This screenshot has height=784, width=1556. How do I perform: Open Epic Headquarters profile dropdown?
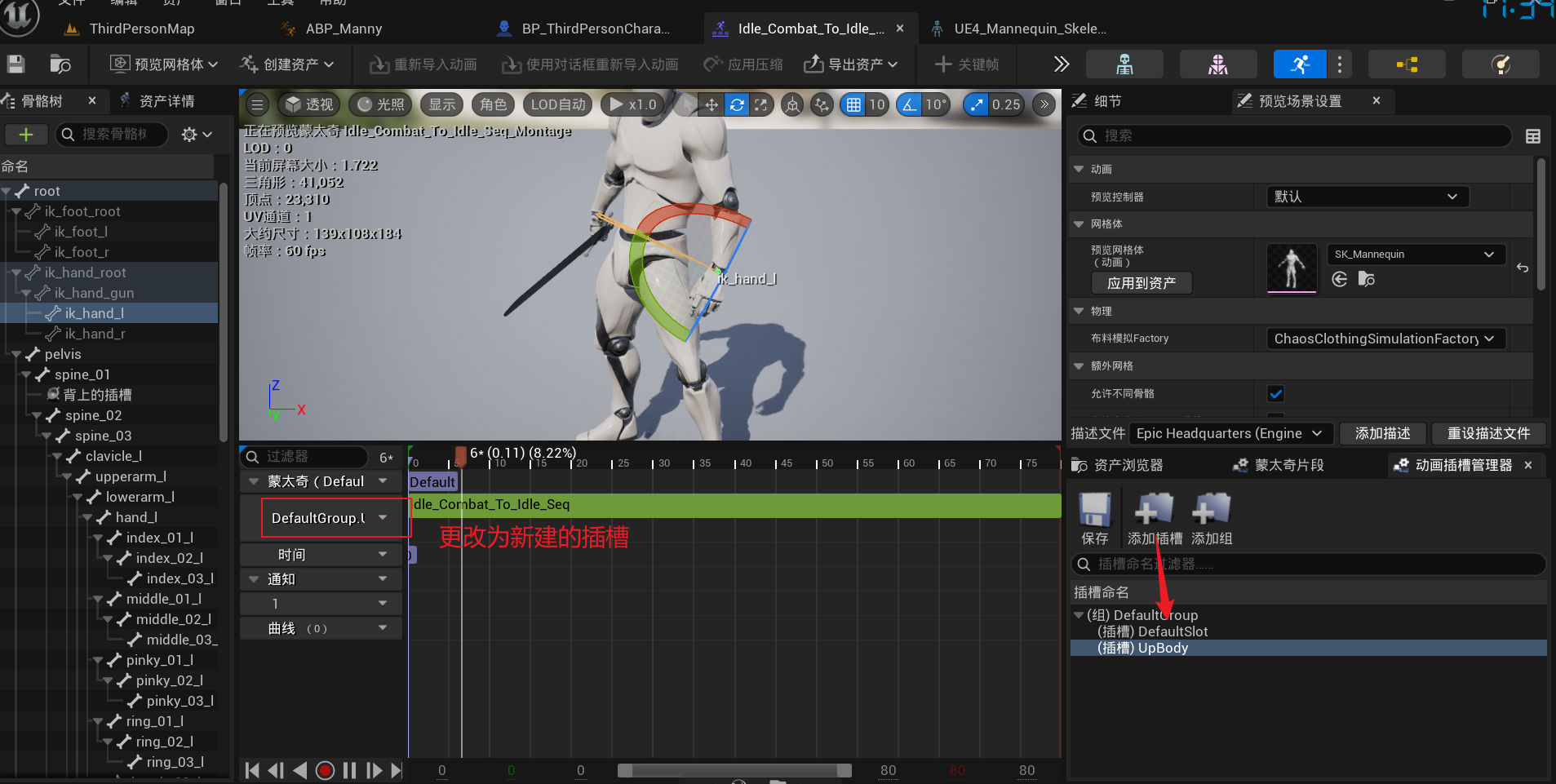pos(1231,433)
